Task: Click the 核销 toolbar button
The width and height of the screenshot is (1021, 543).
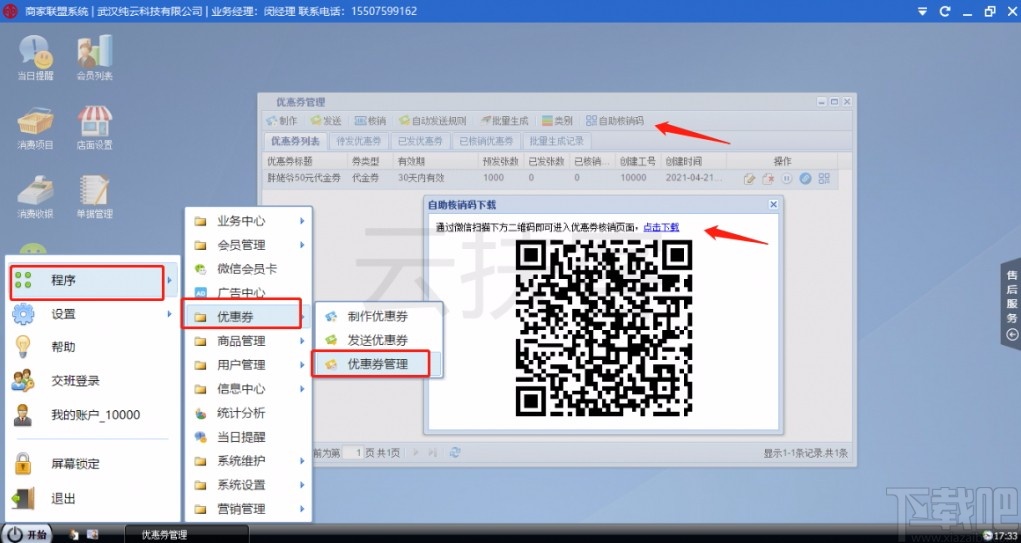Action: (x=370, y=120)
